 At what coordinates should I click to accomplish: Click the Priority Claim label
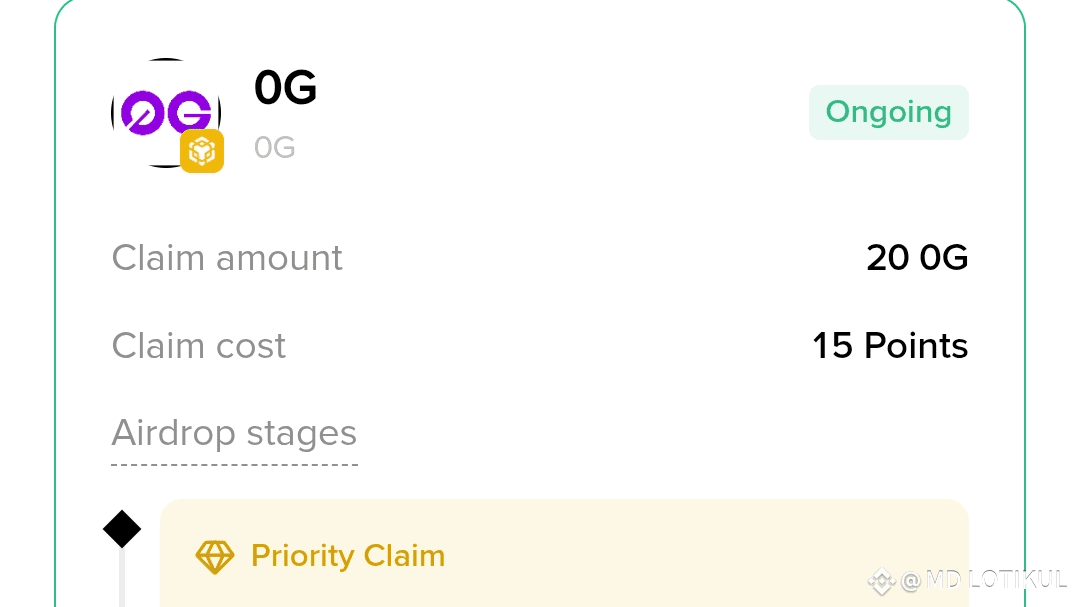tap(347, 556)
